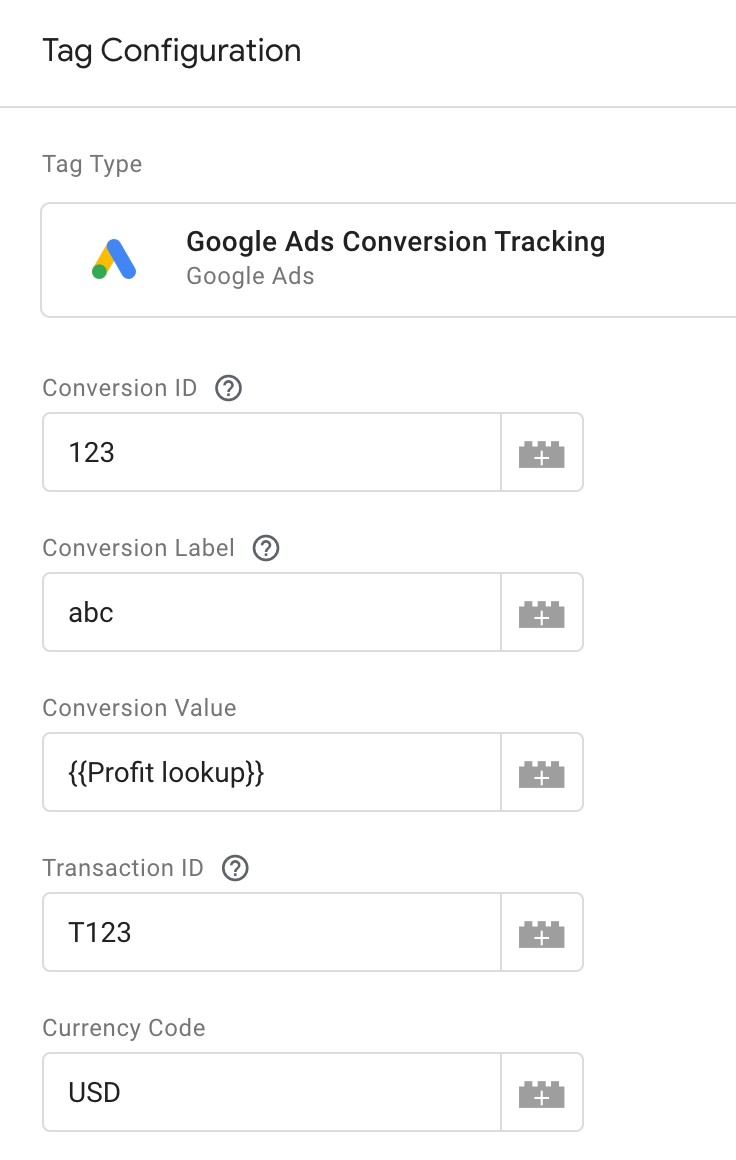
Task: Click the Google Ads subtitle text
Action: pyautogui.click(x=249, y=276)
